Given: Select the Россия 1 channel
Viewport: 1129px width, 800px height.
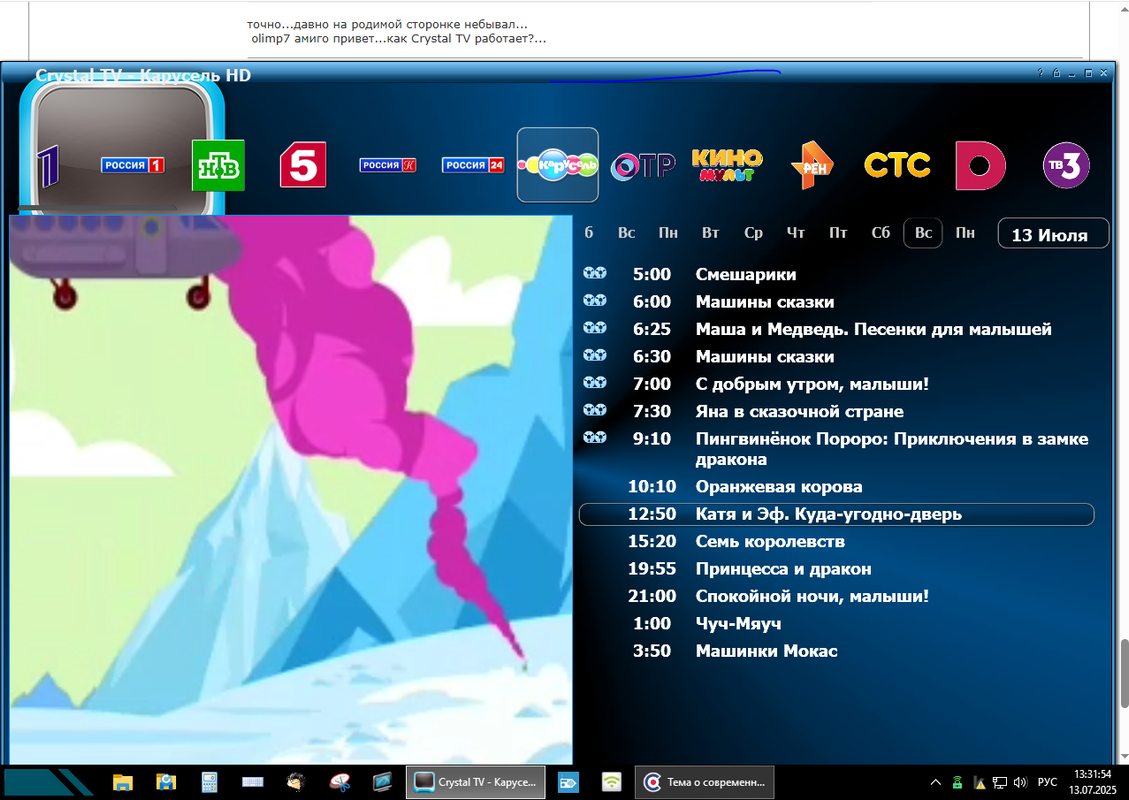Looking at the screenshot, I should [132, 165].
